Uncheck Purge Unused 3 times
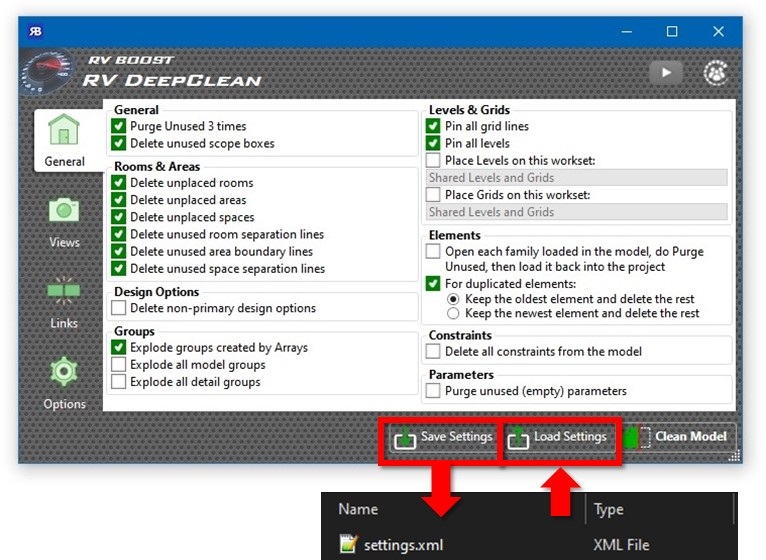 [x=118, y=126]
